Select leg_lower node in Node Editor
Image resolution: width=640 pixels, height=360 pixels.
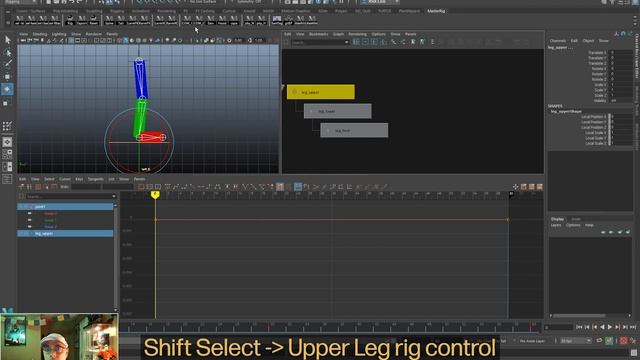pos(338,111)
